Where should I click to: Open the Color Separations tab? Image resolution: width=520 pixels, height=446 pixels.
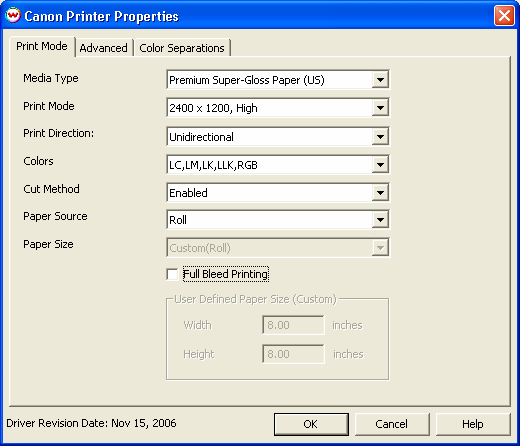[182, 48]
